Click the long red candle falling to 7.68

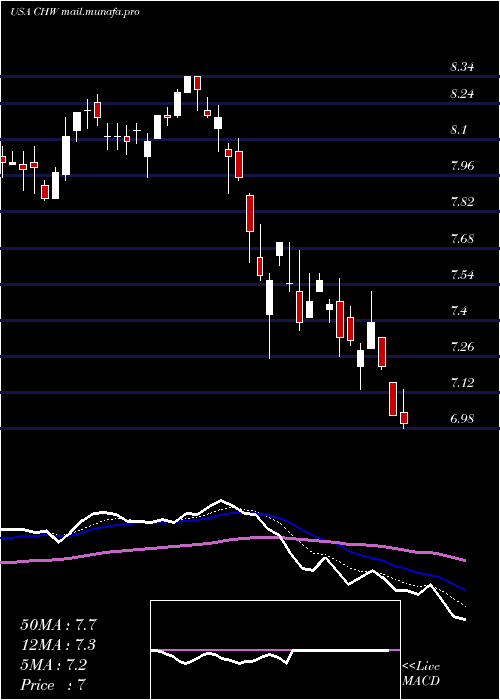click(250, 213)
